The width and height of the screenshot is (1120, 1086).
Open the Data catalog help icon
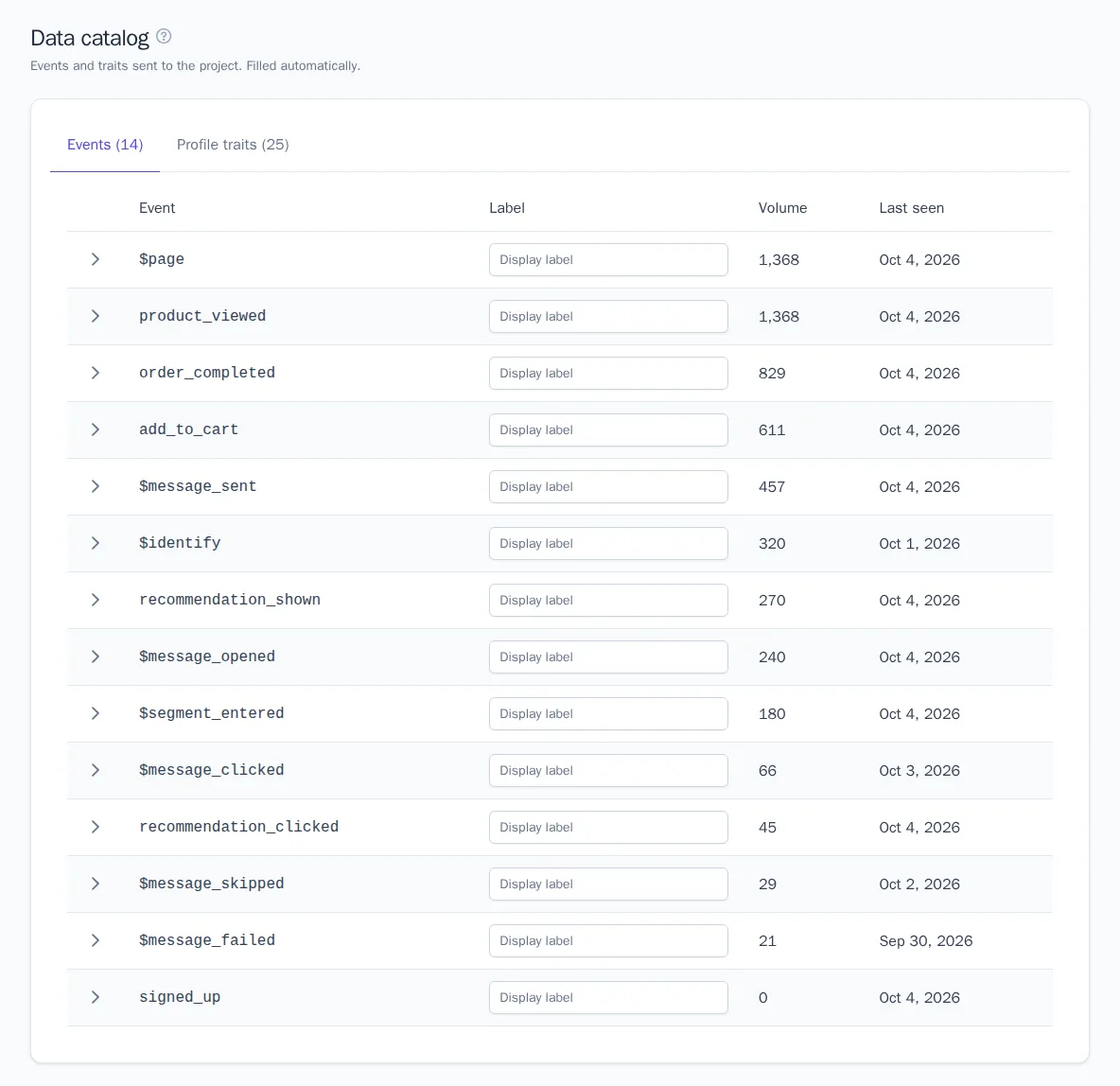(164, 37)
